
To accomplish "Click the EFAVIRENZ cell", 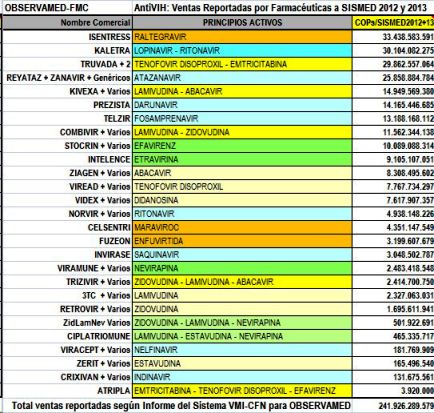I will coord(242,146).
